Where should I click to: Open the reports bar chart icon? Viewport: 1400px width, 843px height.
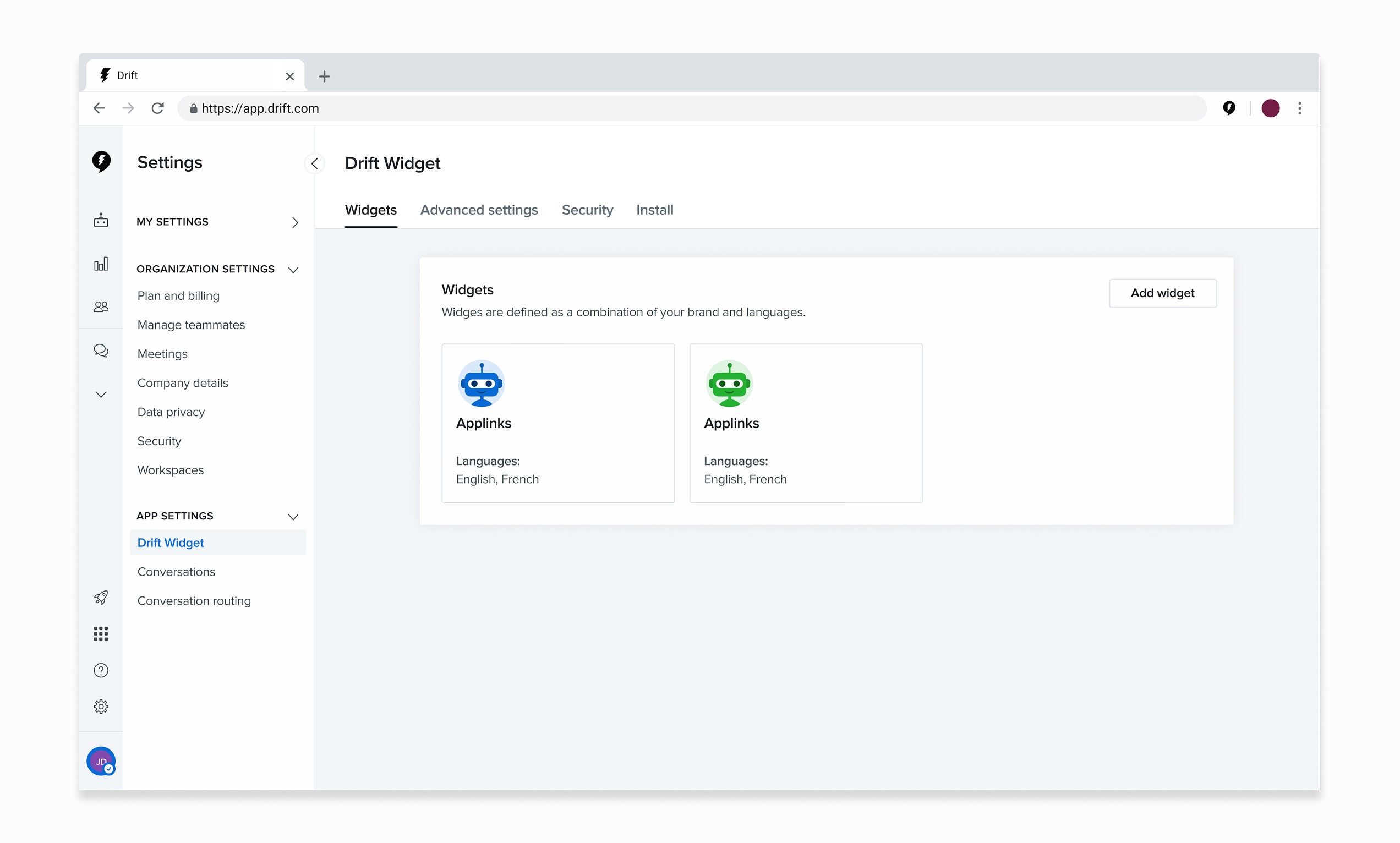pos(101,264)
